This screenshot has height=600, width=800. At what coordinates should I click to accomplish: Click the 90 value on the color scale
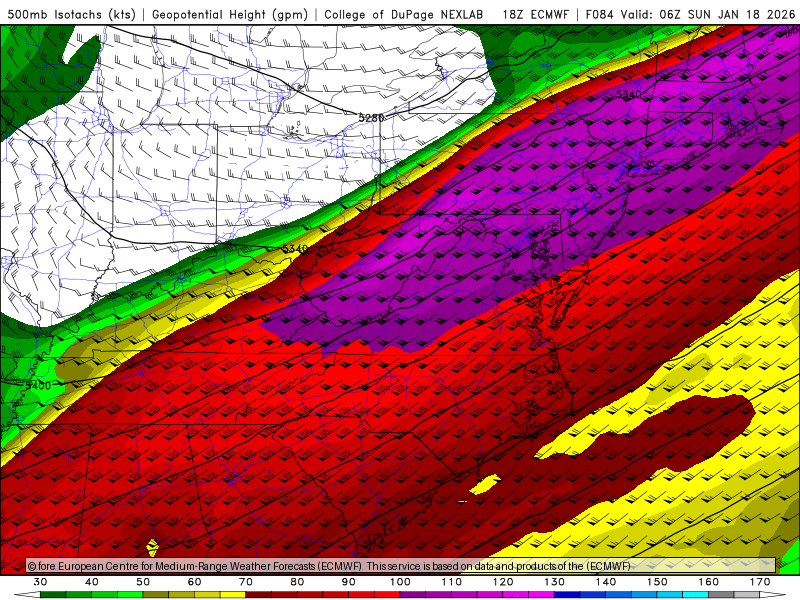tap(348, 582)
